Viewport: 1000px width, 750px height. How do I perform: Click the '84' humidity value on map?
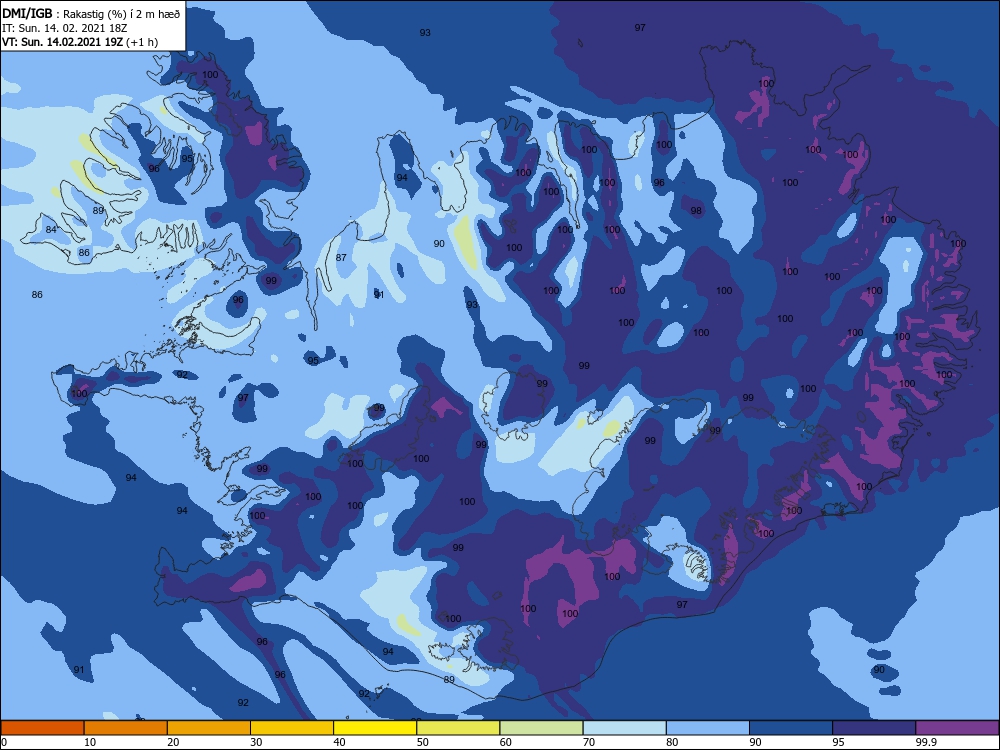pos(51,230)
